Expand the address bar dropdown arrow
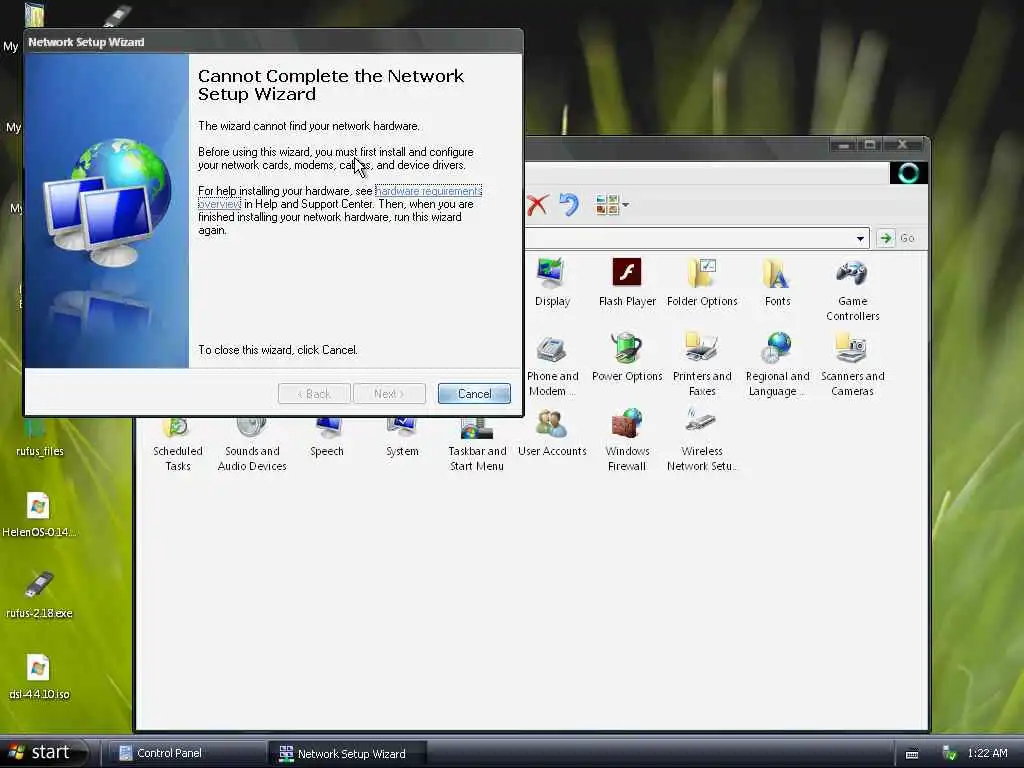1024x768 pixels. [860, 238]
